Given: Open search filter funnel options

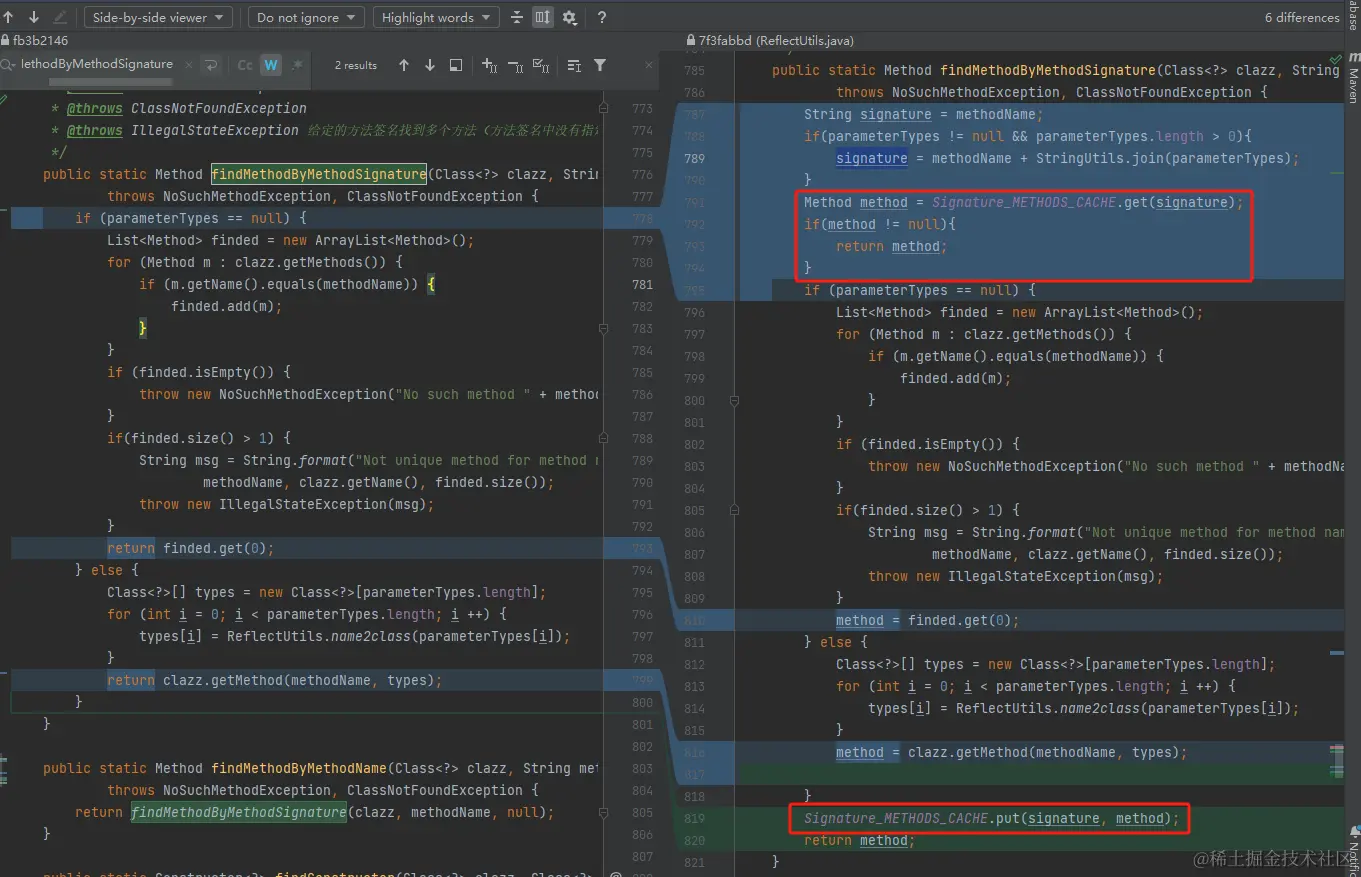Looking at the screenshot, I should coord(600,65).
